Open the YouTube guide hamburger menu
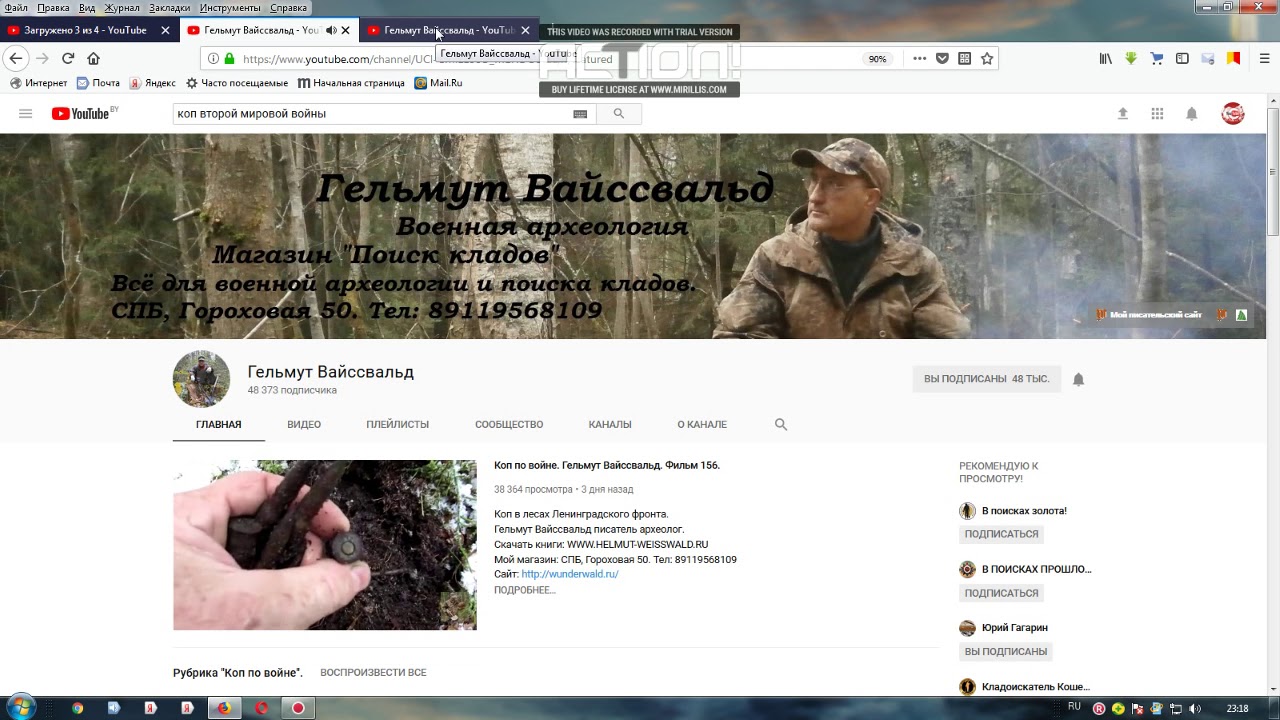Image resolution: width=1280 pixels, height=720 pixels. [x=26, y=114]
